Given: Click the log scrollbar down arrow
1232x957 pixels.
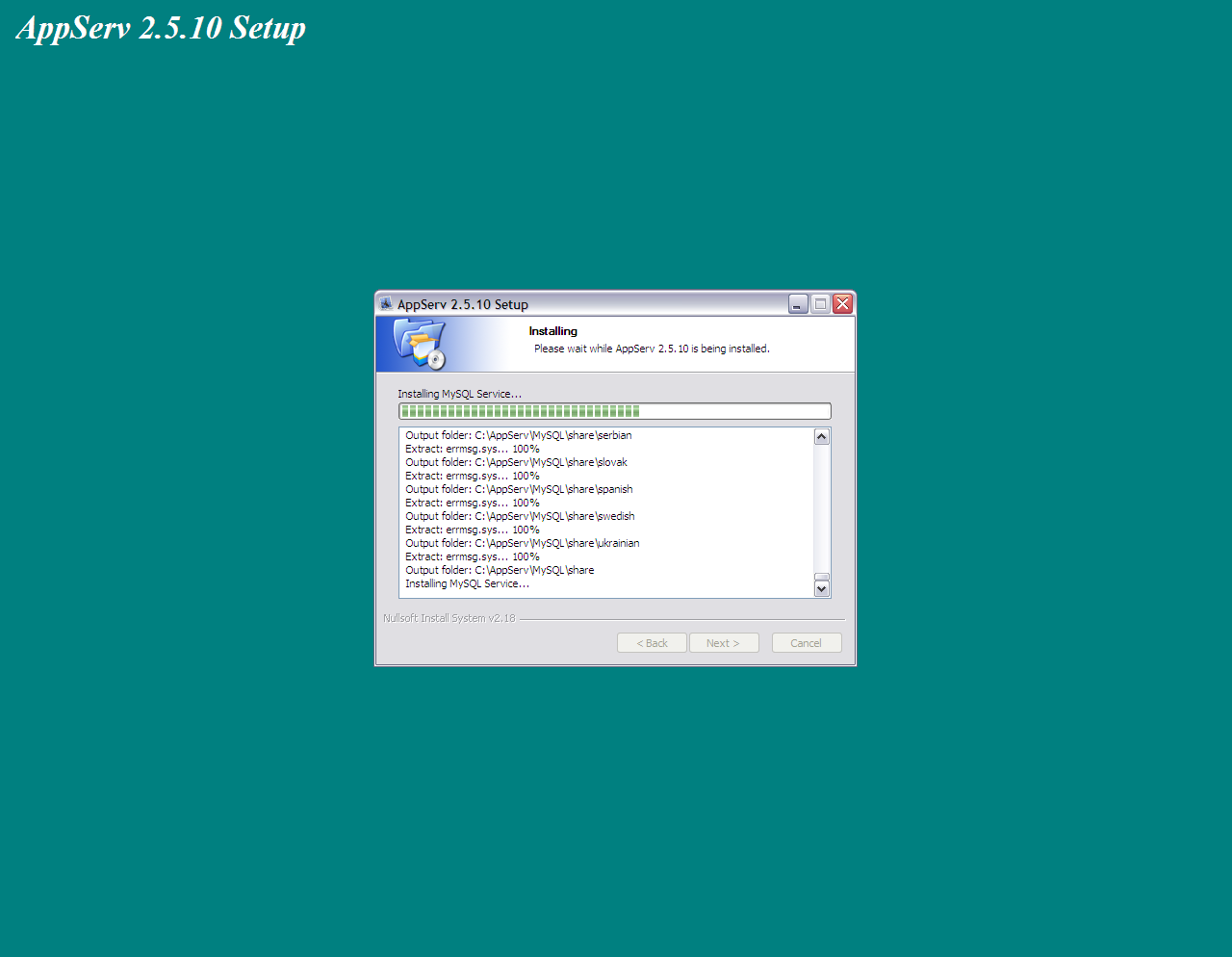Looking at the screenshot, I should 822,588.
